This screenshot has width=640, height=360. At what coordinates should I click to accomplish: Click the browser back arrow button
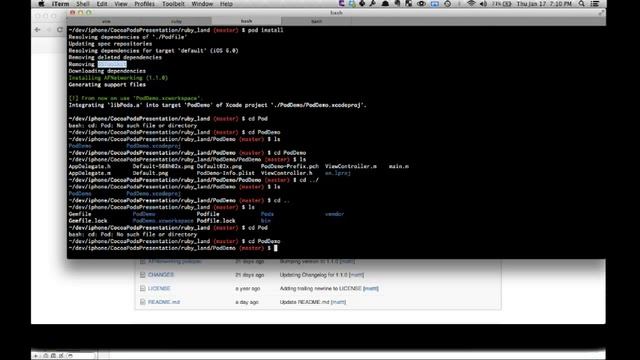pos(38,30)
